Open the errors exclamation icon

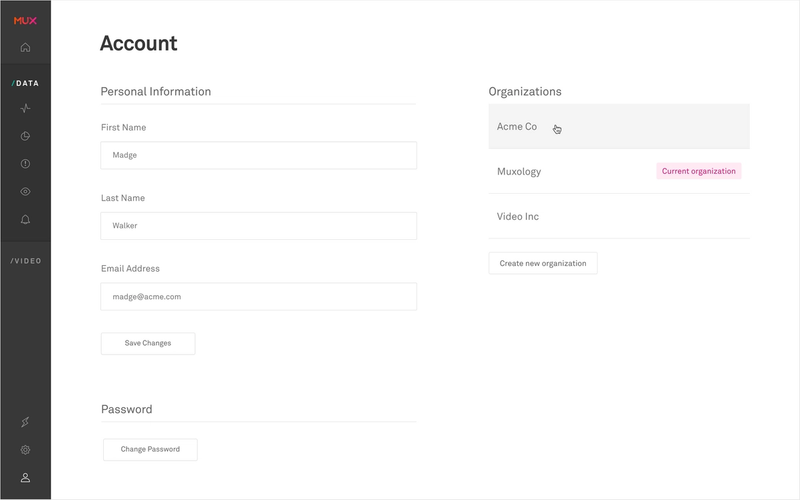(x=25, y=164)
